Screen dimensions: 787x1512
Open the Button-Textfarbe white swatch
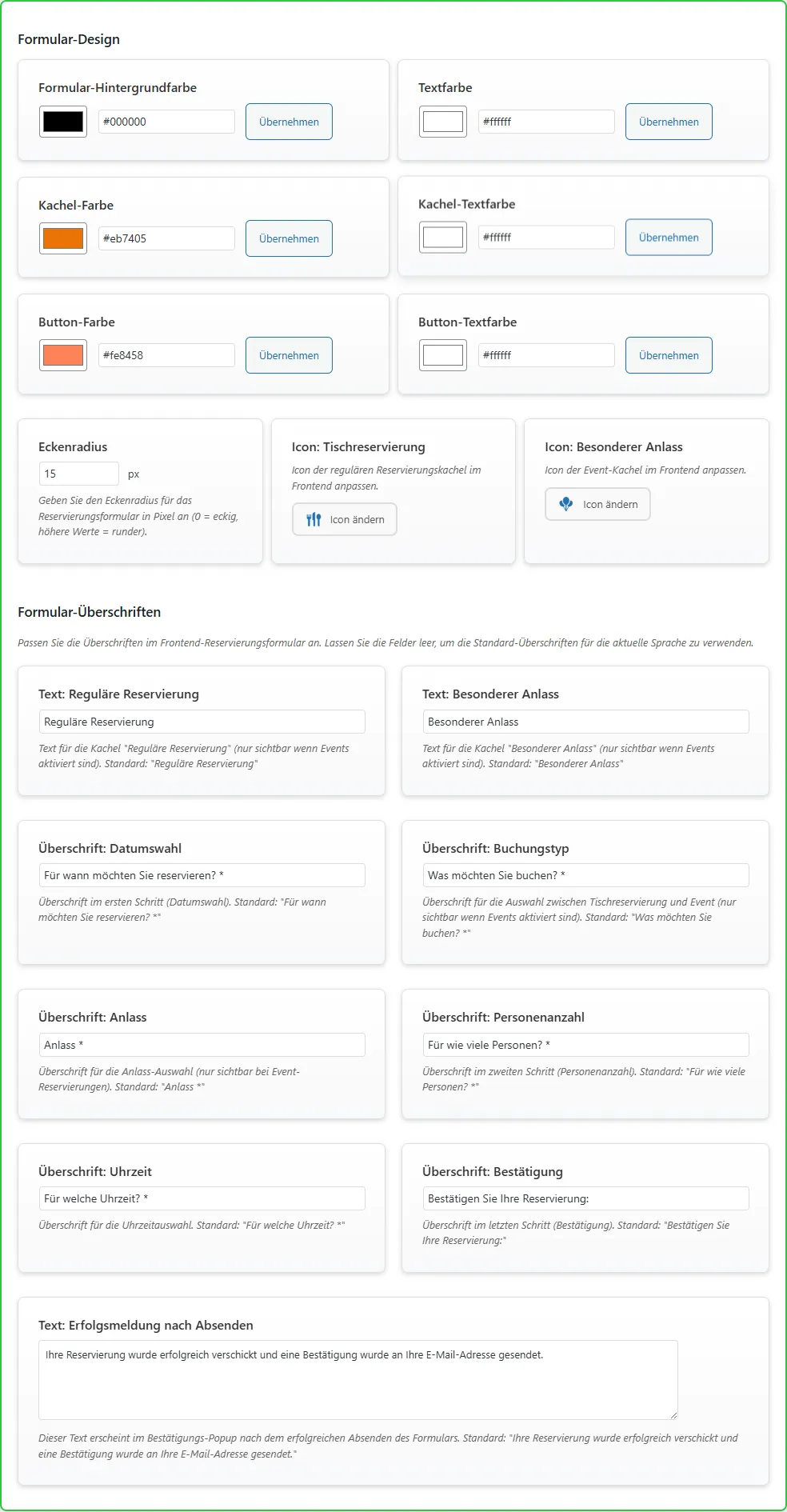click(x=443, y=355)
